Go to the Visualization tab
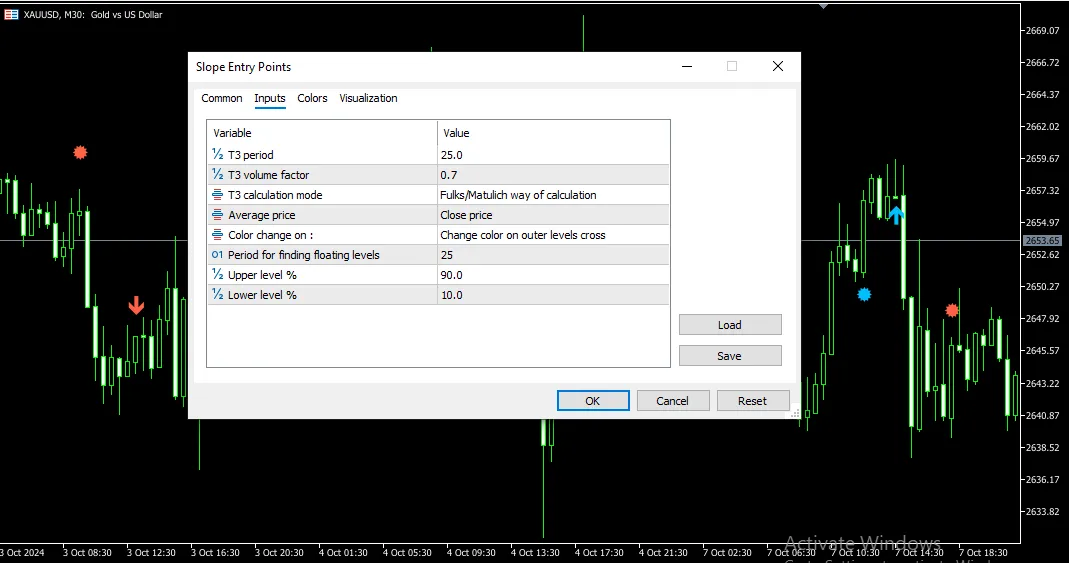 point(368,98)
